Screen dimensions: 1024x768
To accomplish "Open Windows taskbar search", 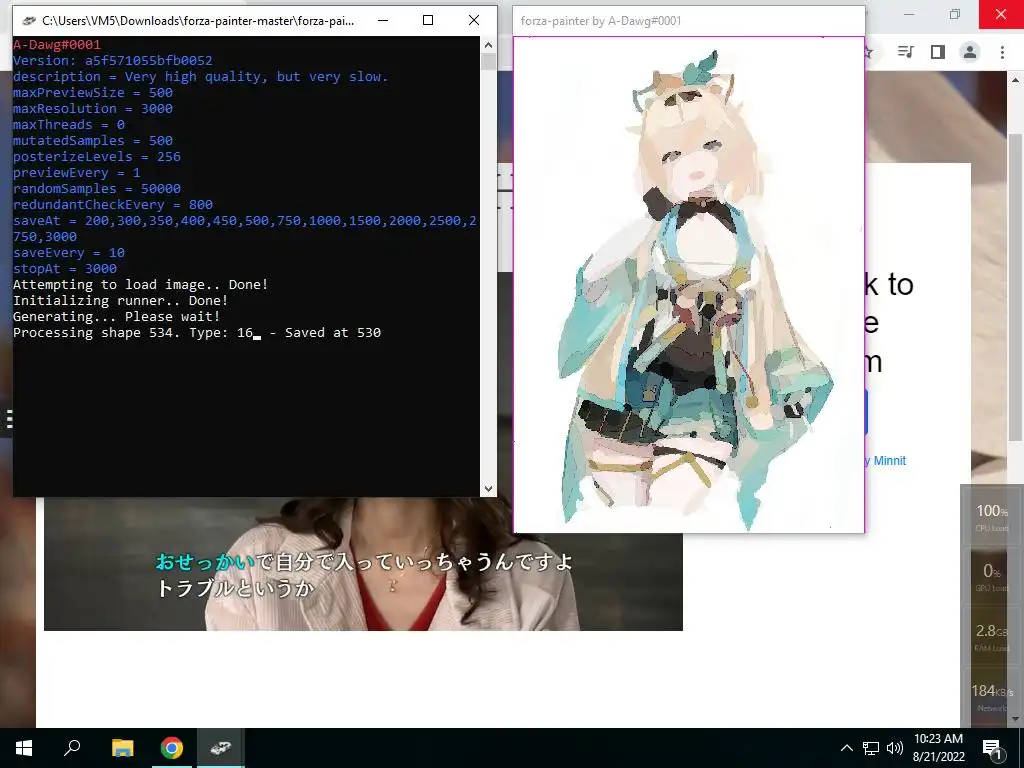I will pyautogui.click(x=72, y=748).
